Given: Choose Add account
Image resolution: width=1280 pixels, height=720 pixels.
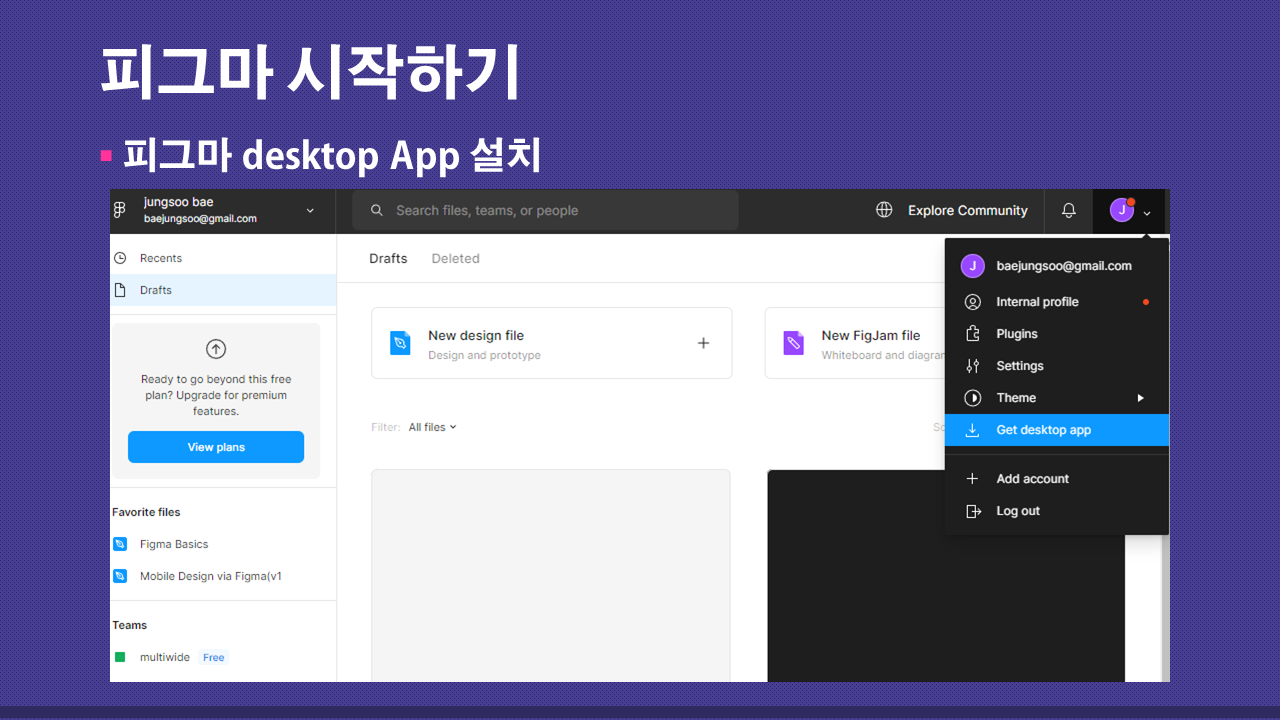Looking at the screenshot, I should [x=1057, y=479].
